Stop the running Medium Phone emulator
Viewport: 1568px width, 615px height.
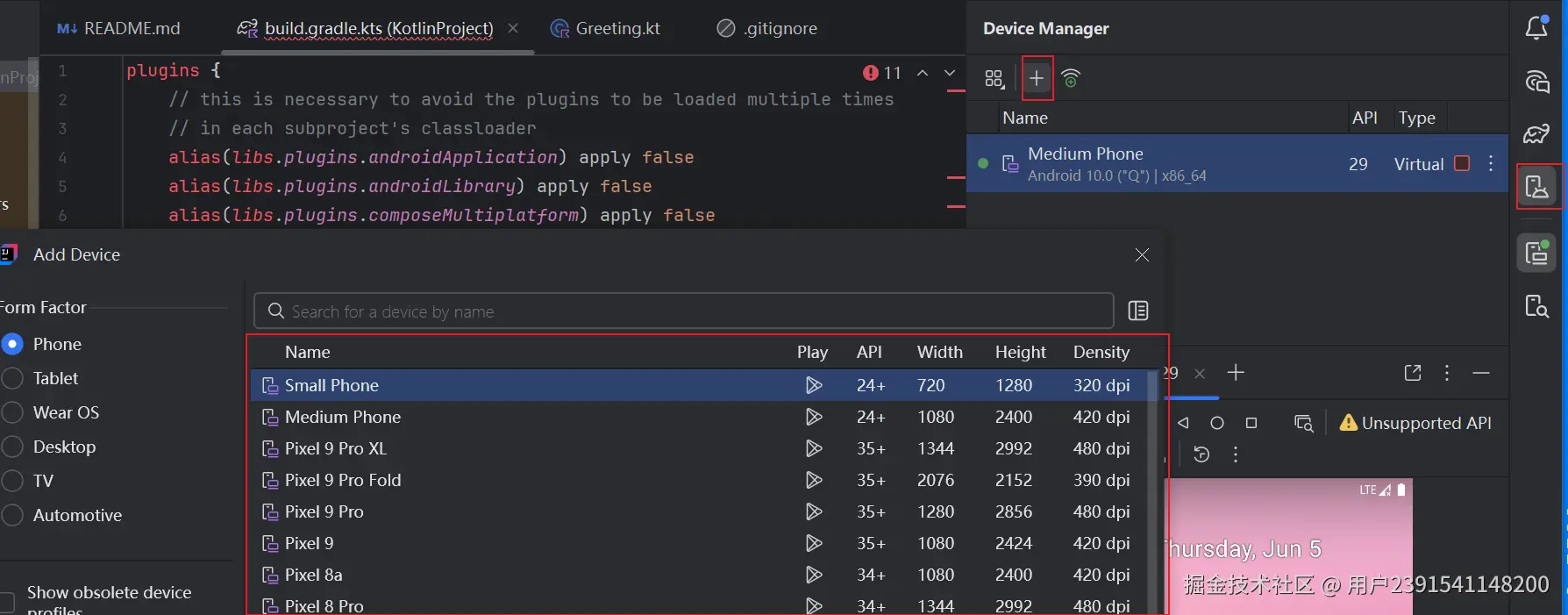1462,163
